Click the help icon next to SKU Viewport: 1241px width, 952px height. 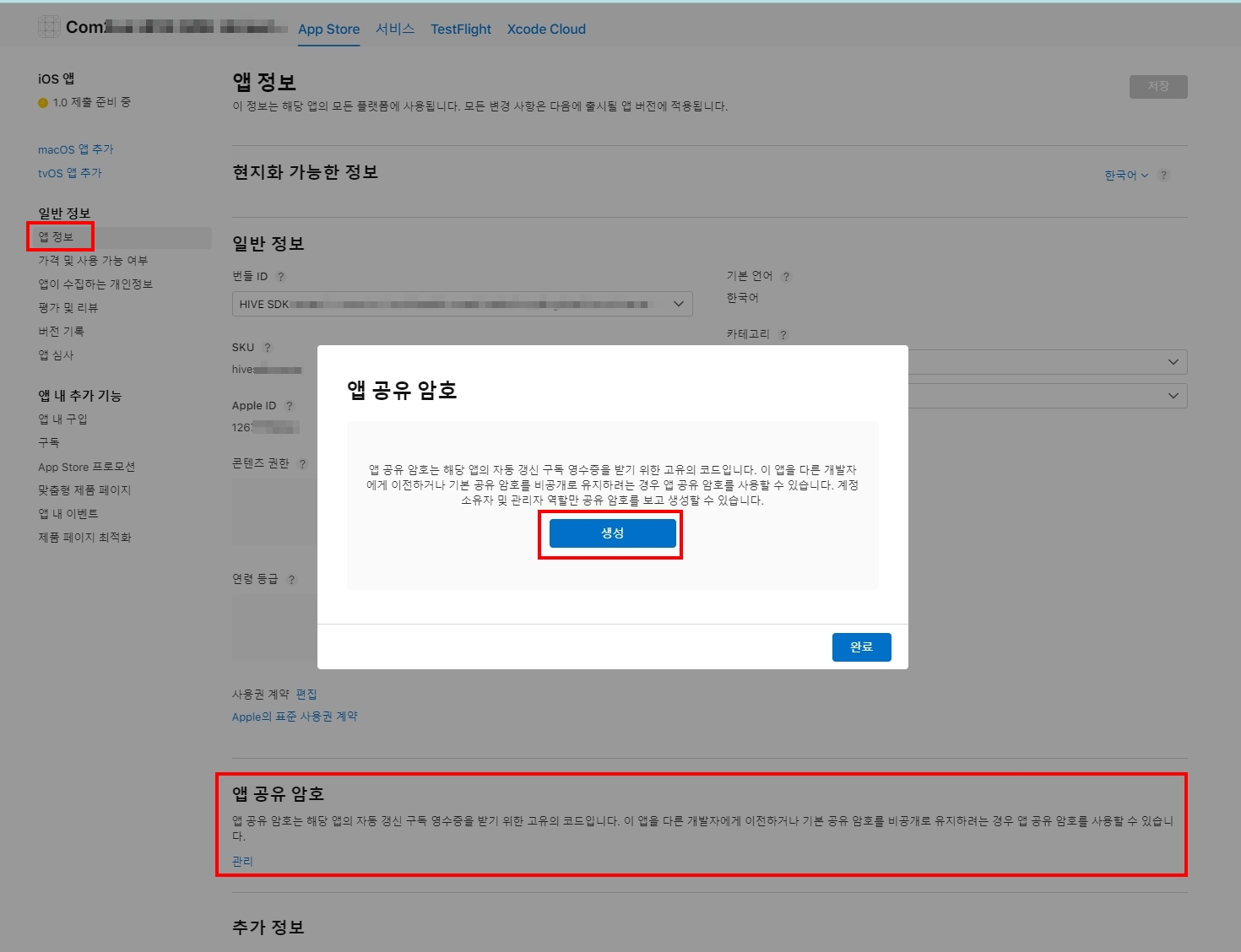coord(268,348)
